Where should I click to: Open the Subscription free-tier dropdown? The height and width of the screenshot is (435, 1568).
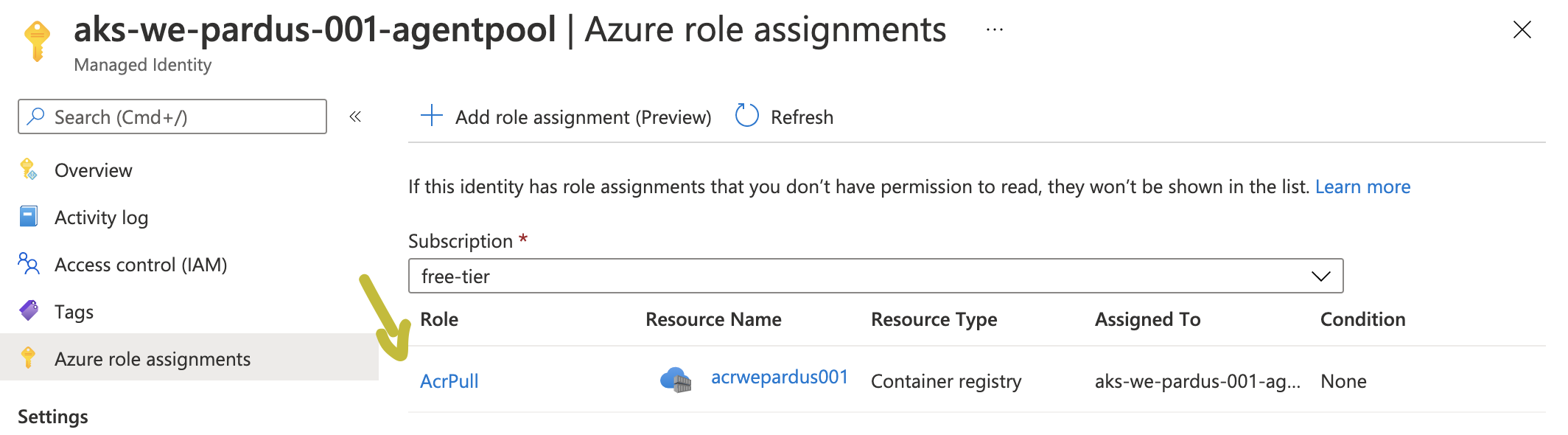(875, 276)
